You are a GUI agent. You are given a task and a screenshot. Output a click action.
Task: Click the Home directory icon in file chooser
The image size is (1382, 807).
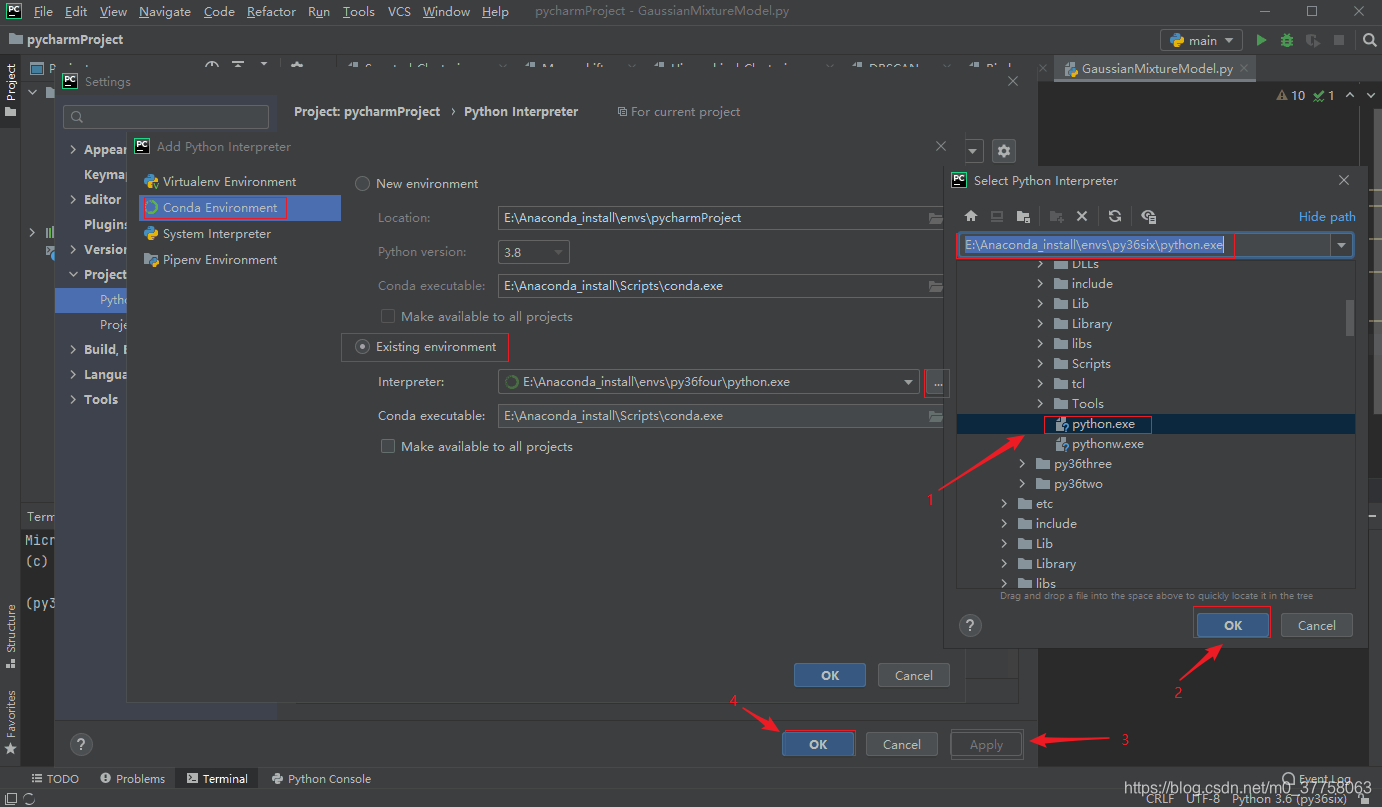coord(970,216)
